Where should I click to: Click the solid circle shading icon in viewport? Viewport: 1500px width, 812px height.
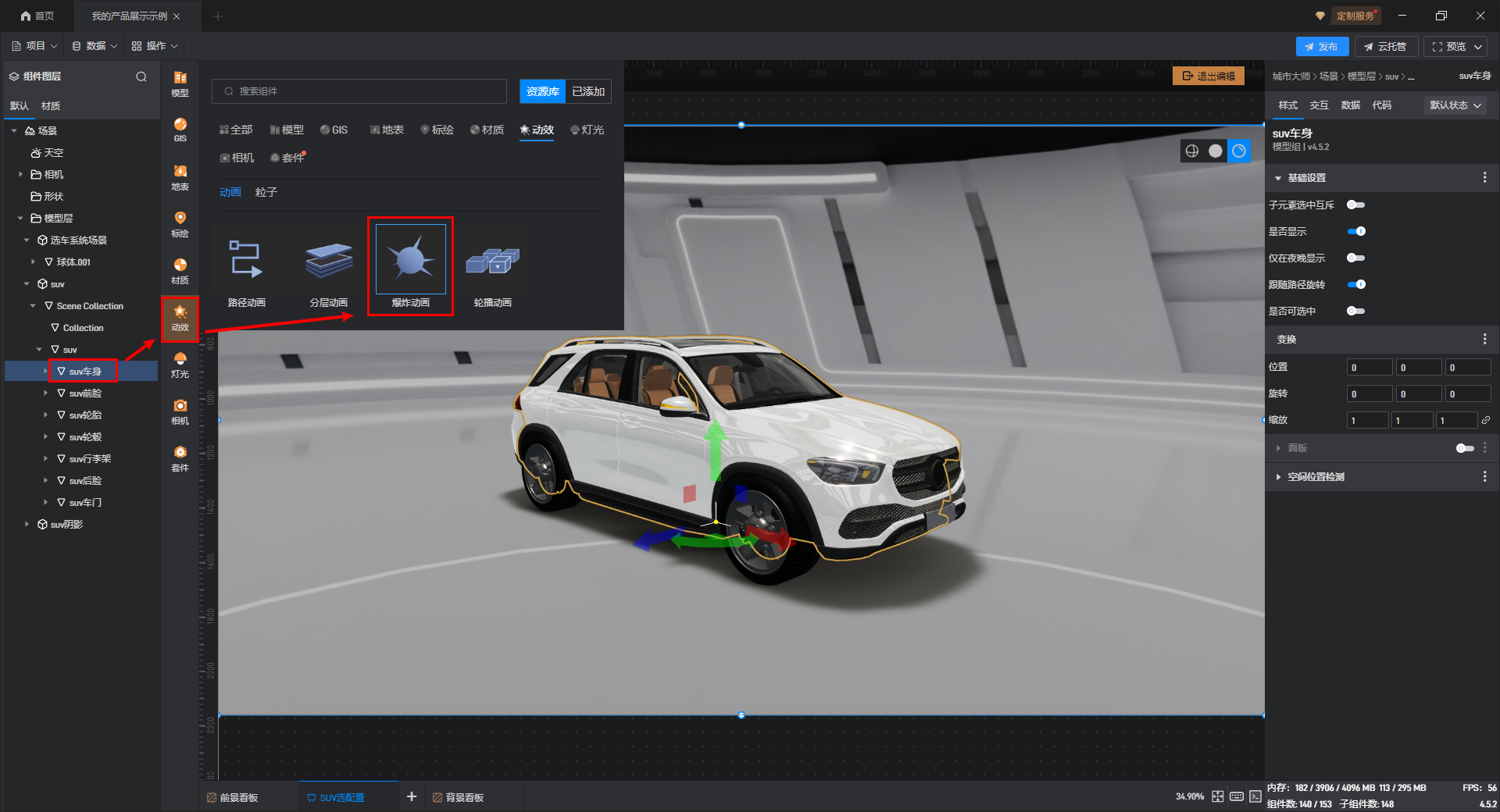(1216, 151)
